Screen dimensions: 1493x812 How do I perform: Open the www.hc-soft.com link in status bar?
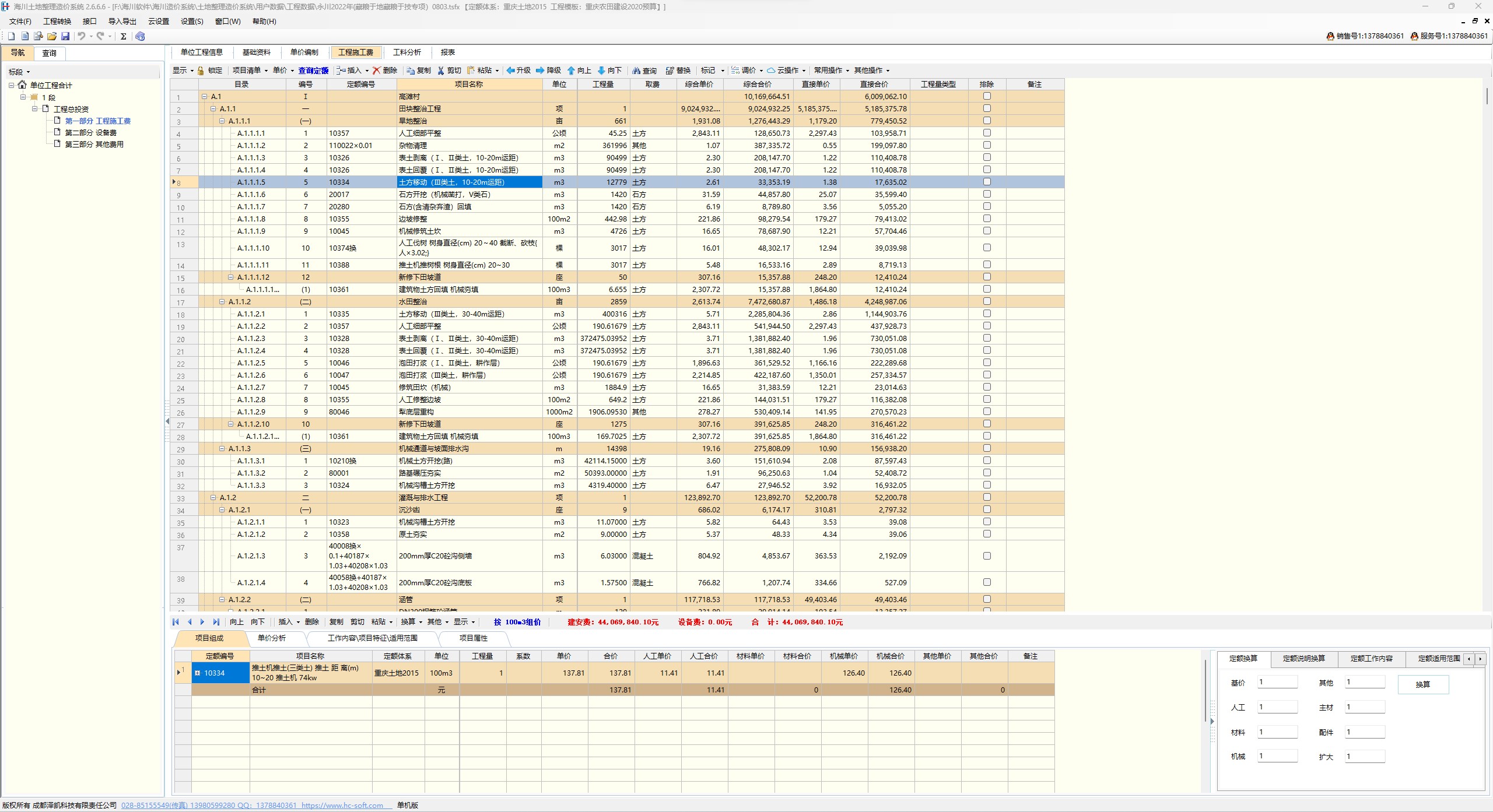[342, 806]
